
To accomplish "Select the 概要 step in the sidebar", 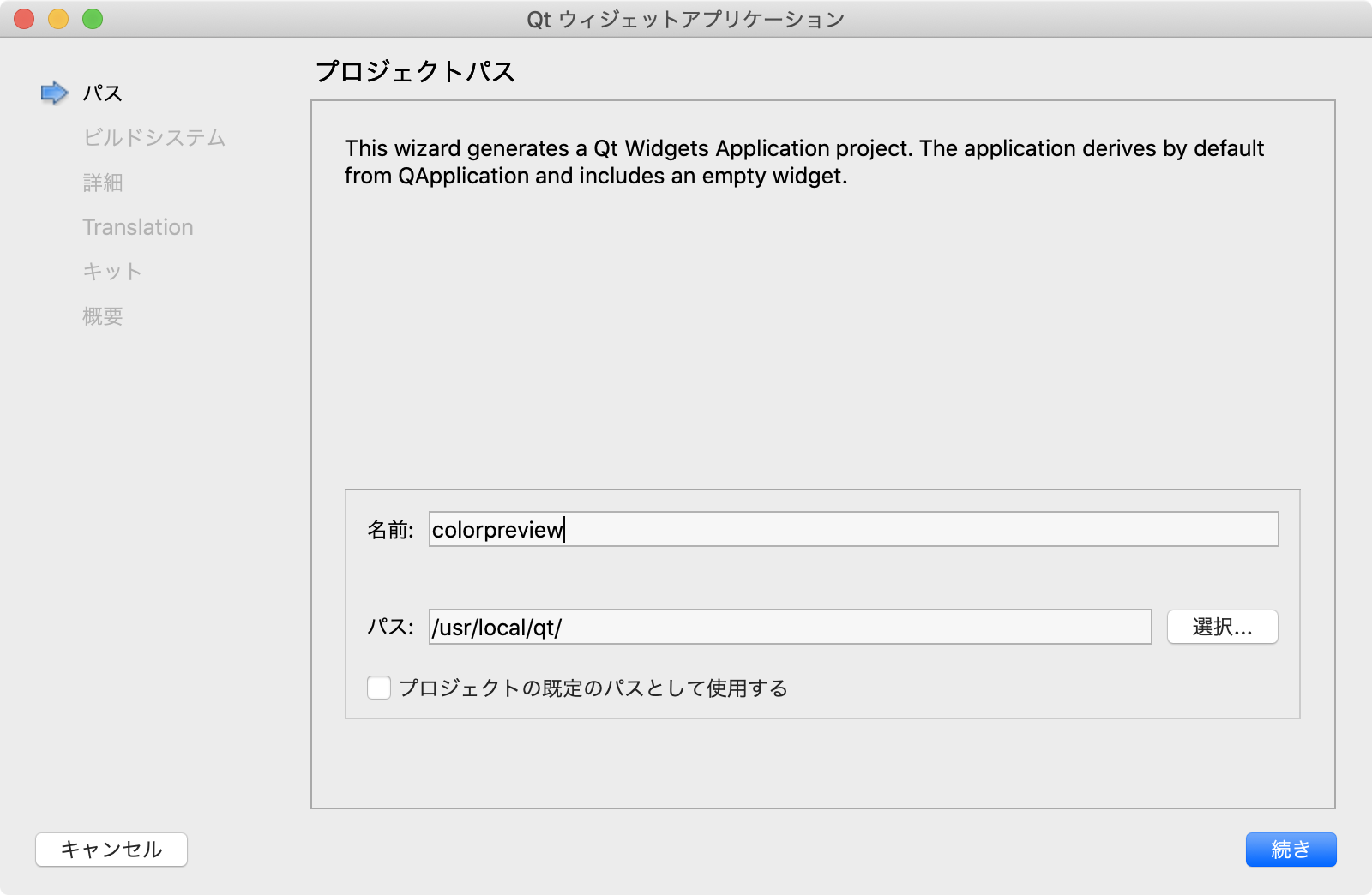I will [x=103, y=315].
